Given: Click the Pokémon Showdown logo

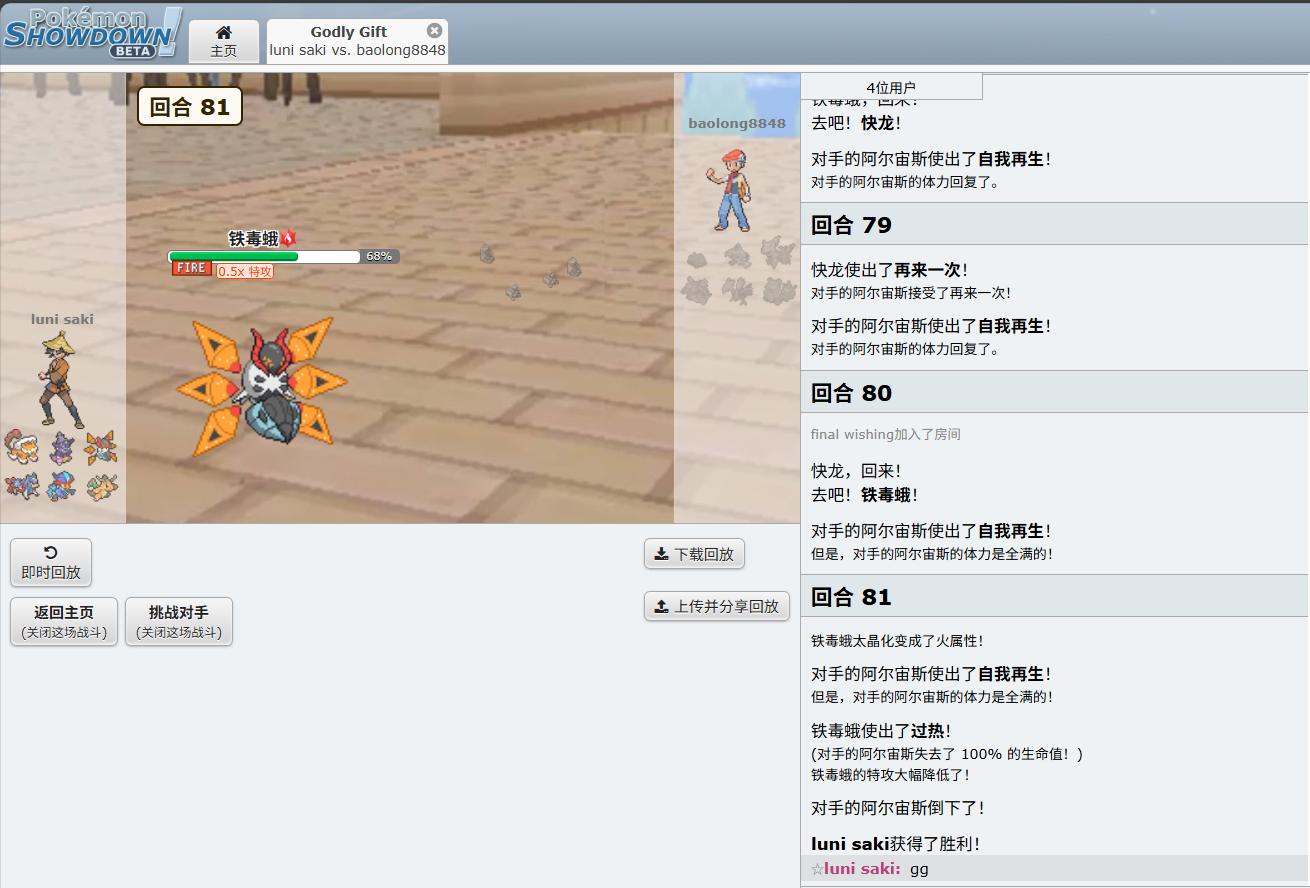Looking at the screenshot, I should (x=92, y=32).
